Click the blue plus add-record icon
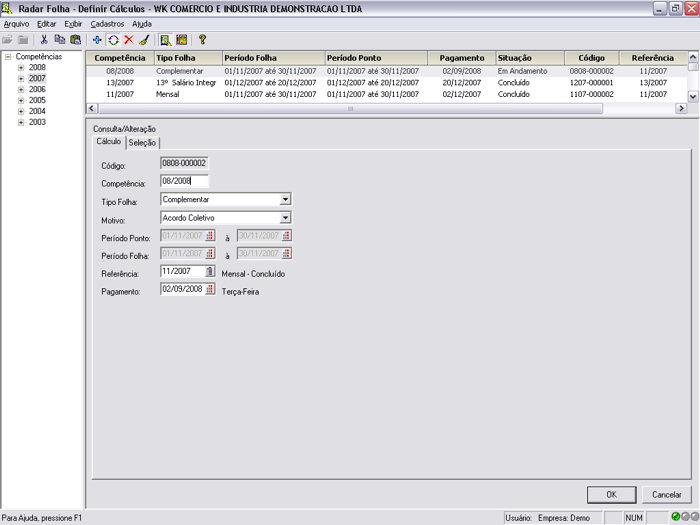This screenshot has width=700, height=525. [97, 40]
